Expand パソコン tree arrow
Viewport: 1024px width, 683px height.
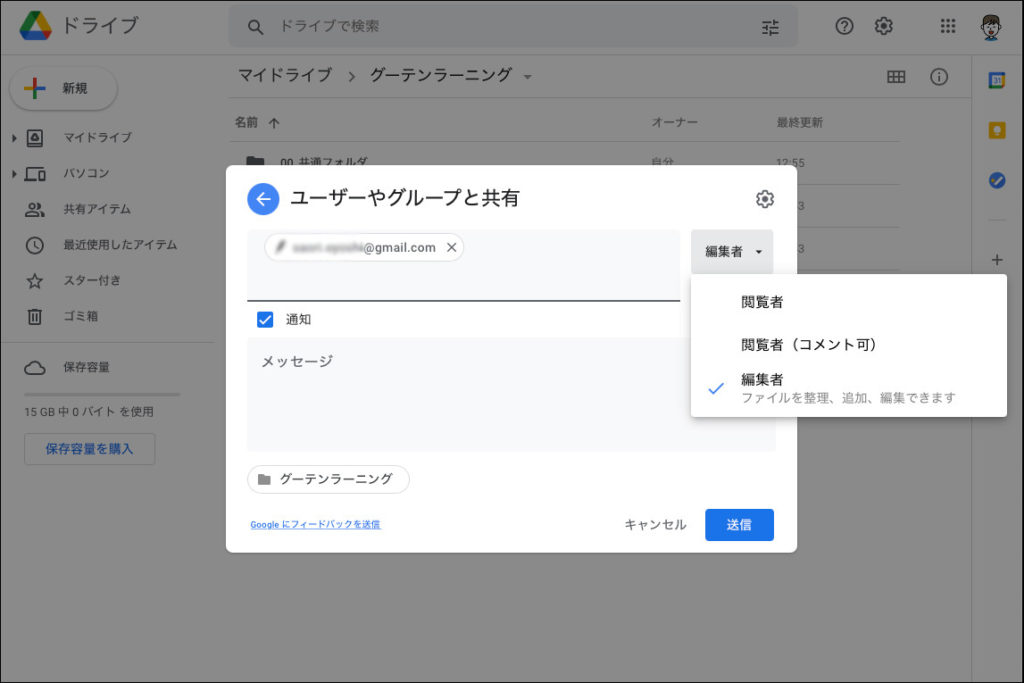(x=14, y=174)
